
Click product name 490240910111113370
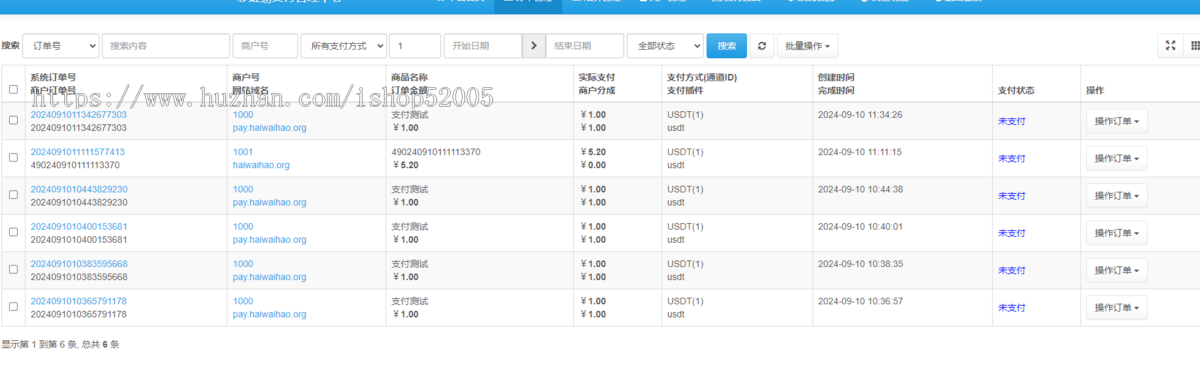[435, 152]
